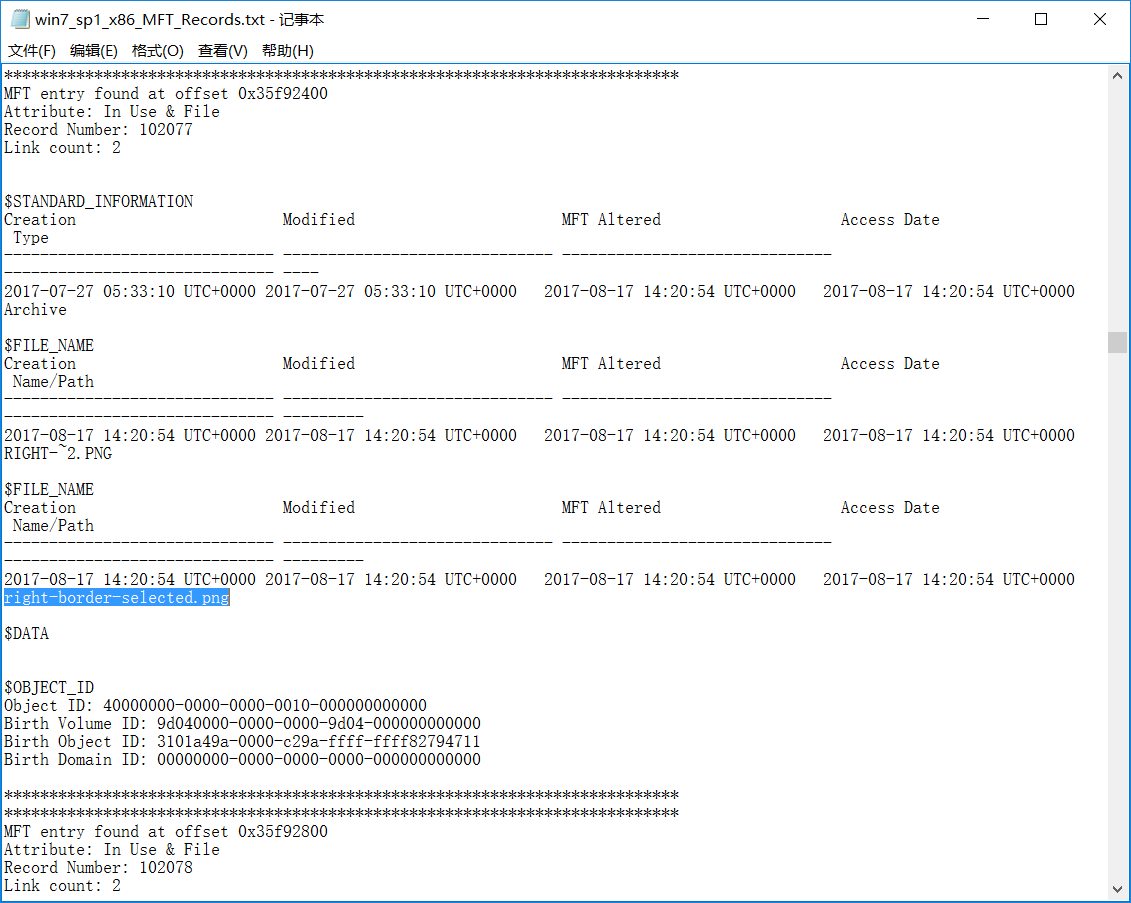The image size is (1131, 903).
Task: Click the vertical scrollbar thumb
Action: click(1117, 342)
